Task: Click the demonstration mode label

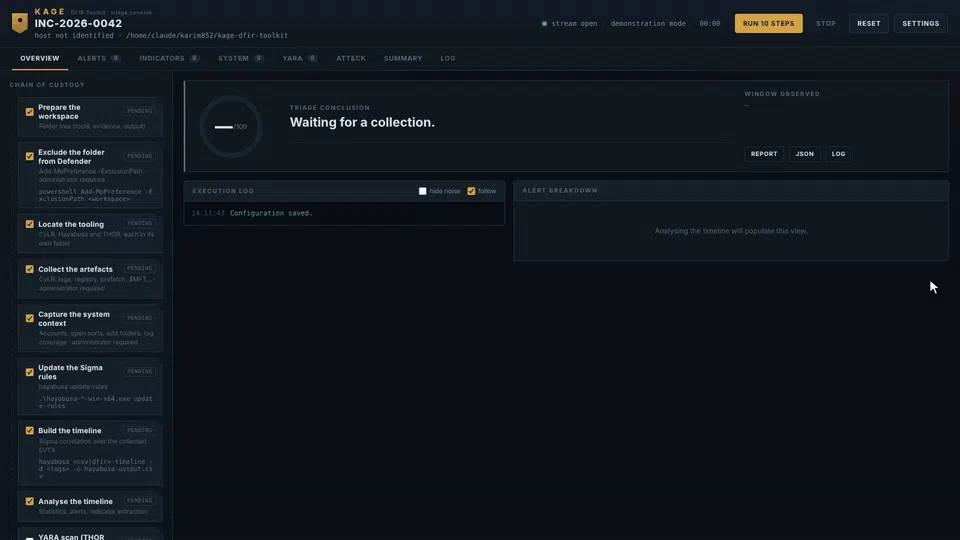Action: pos(648,24)
